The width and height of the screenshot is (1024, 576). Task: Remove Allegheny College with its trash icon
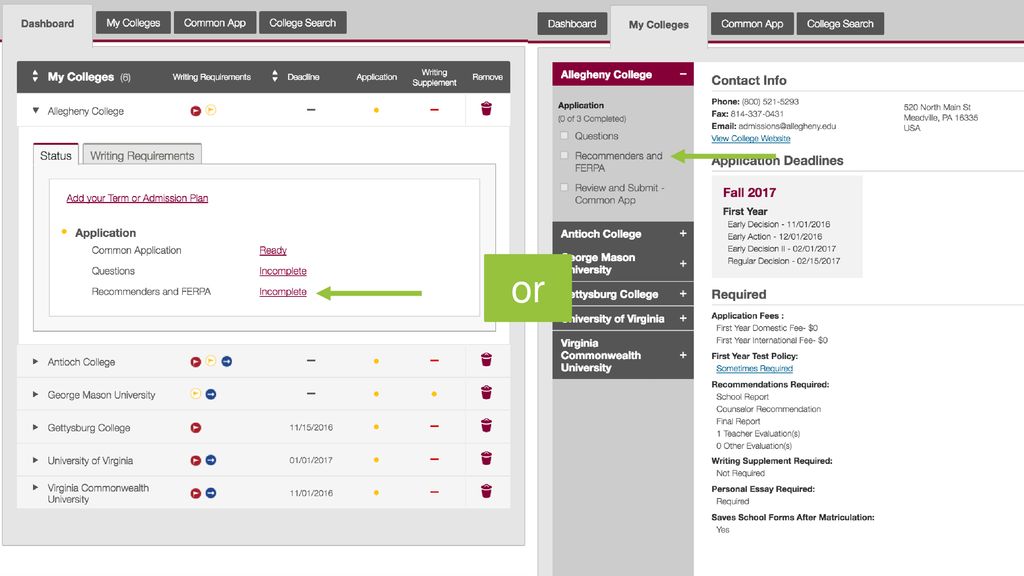(x=486, y=108)
